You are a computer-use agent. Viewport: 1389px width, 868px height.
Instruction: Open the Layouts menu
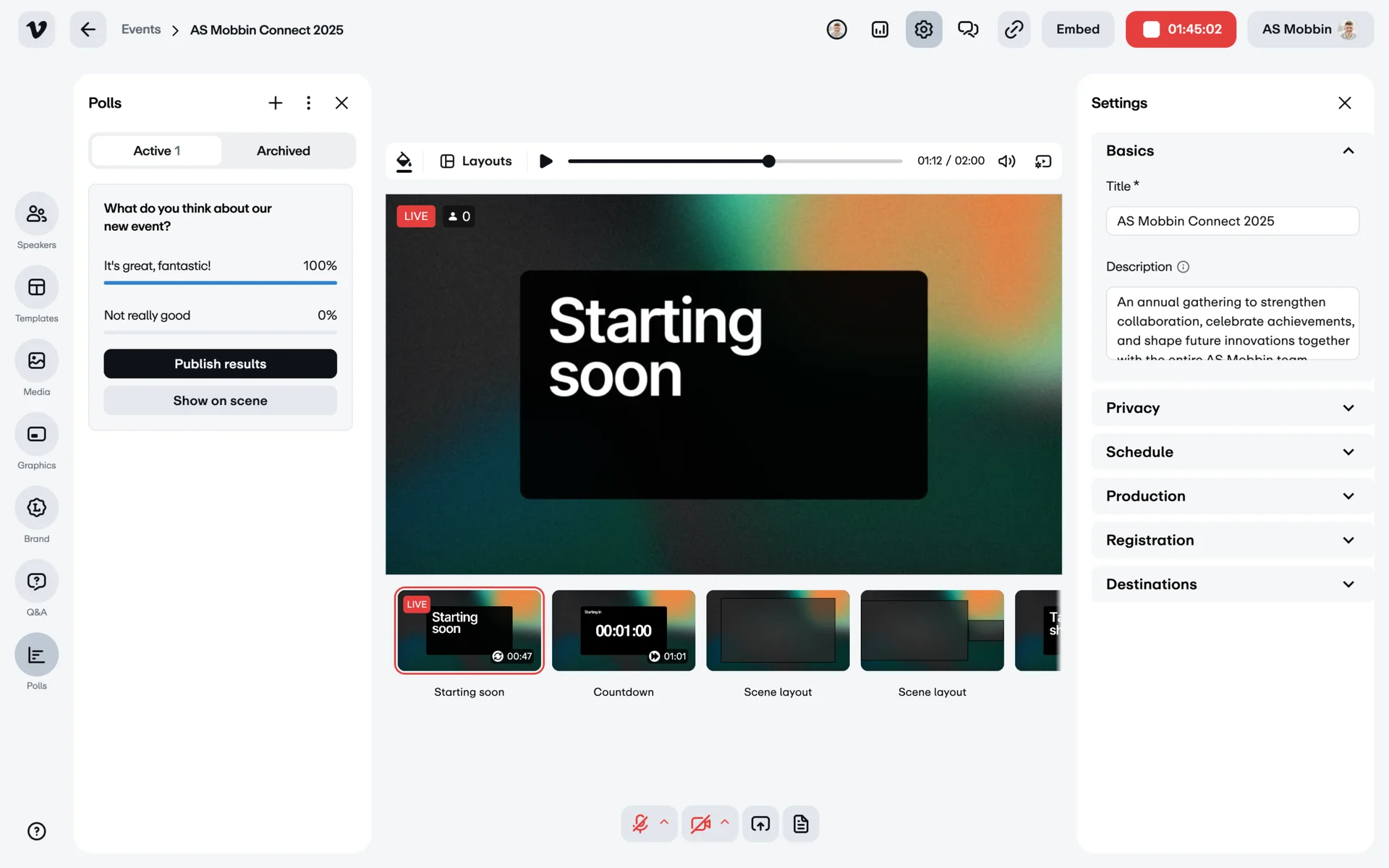(x=476, y=161)
